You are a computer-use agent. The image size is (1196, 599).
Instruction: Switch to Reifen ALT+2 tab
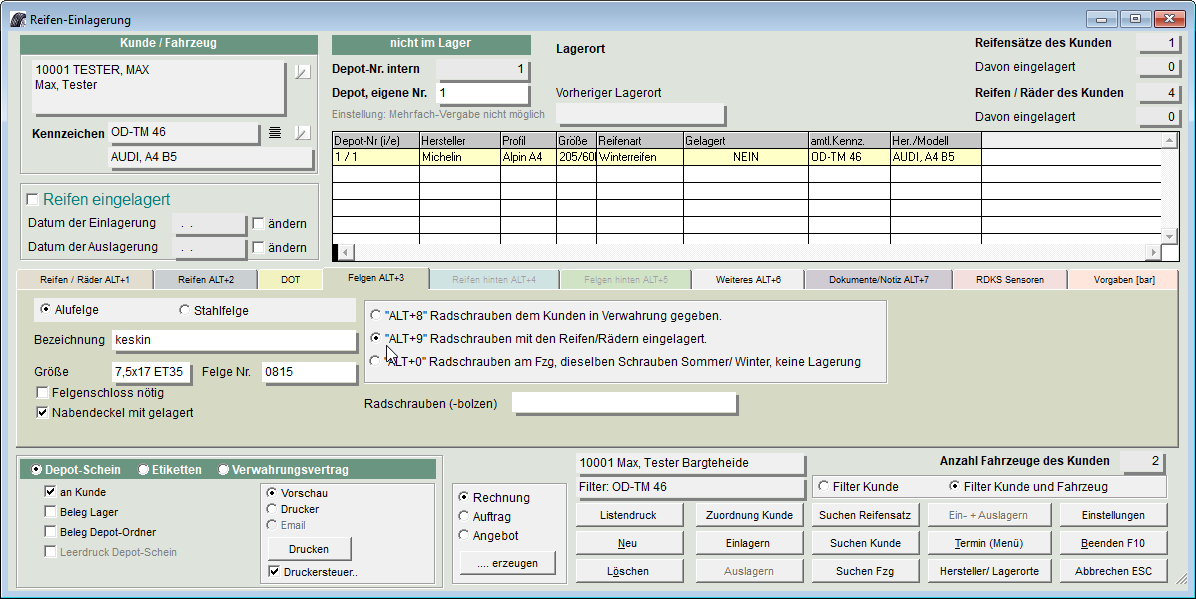[206, 280]
